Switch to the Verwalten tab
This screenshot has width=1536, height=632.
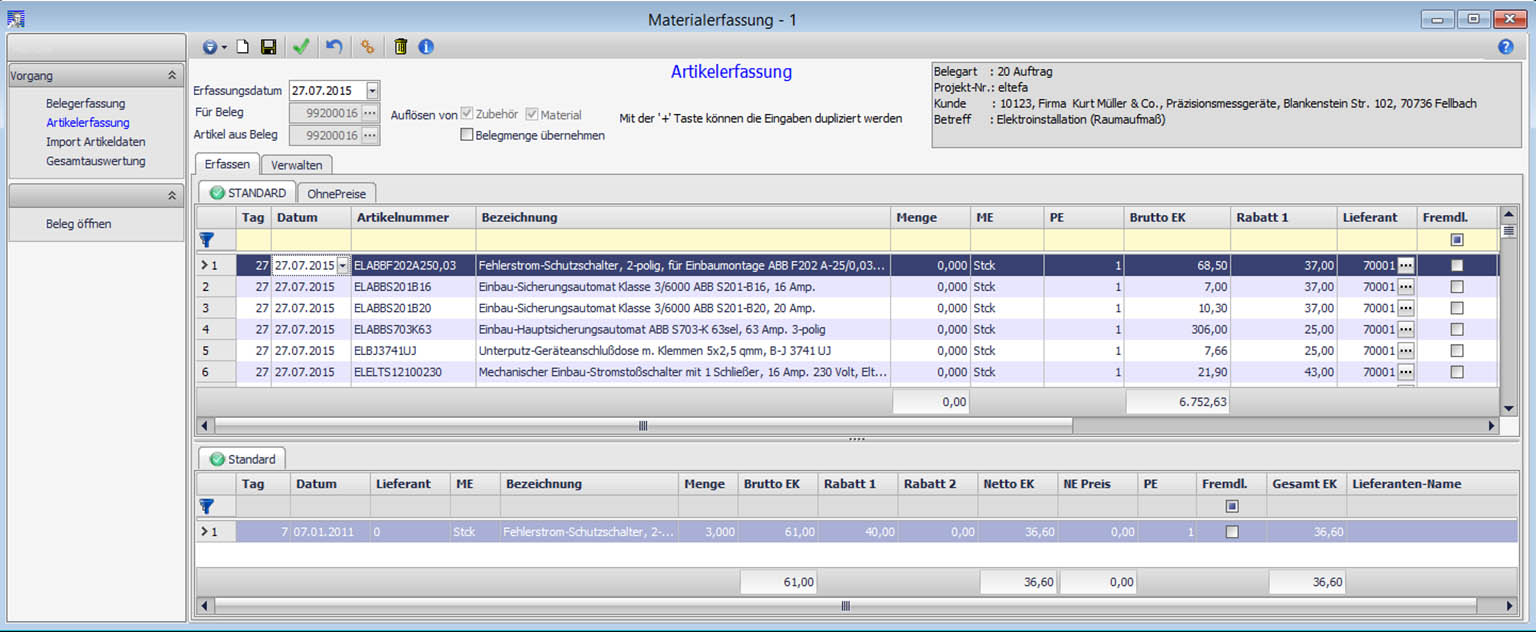point(296,165)
